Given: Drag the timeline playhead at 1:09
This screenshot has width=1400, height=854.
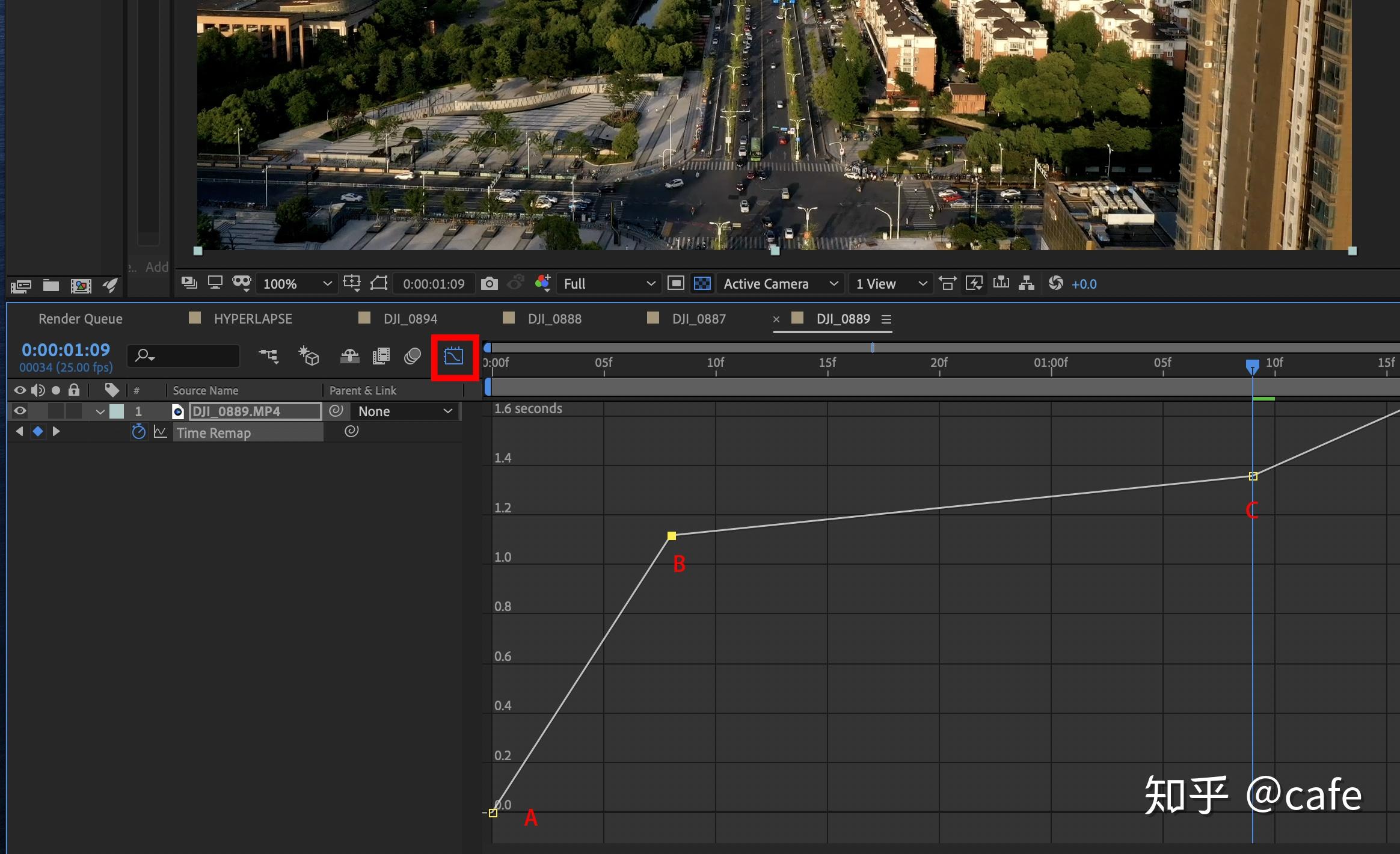Looking at the screenshot, I should [1253, 362].
